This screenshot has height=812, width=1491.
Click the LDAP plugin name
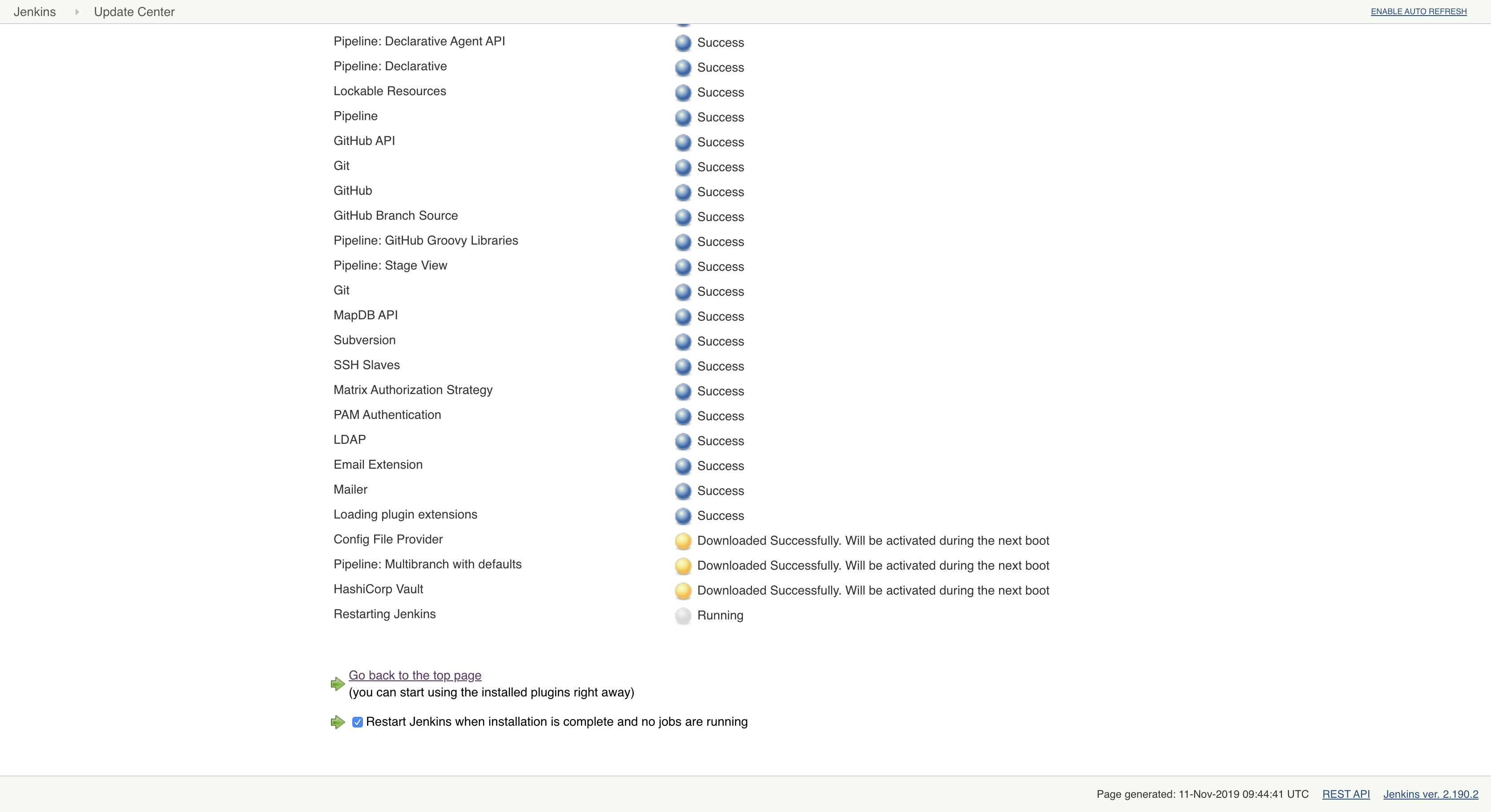[350, 440]
